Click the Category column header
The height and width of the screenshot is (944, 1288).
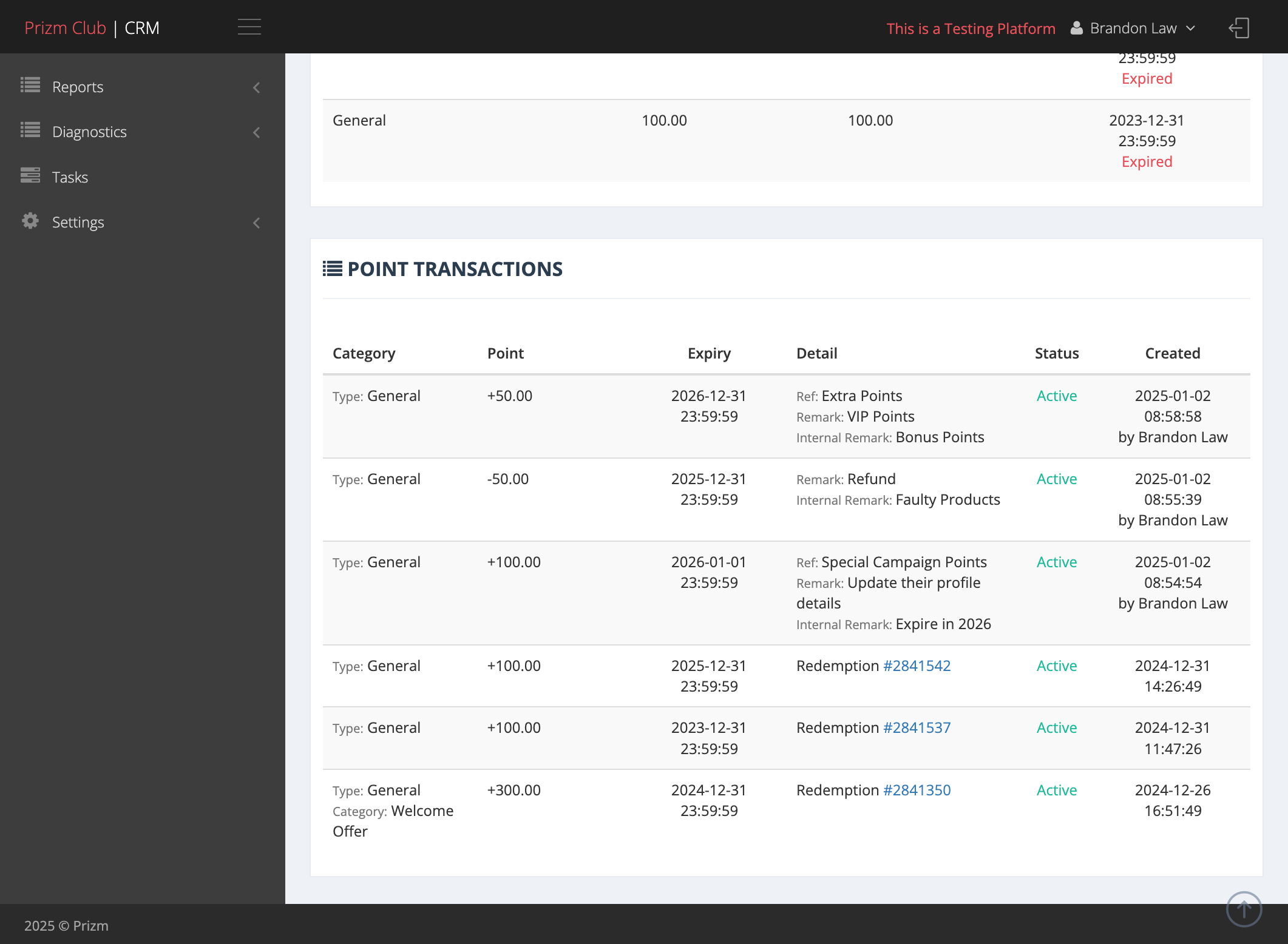364,353
